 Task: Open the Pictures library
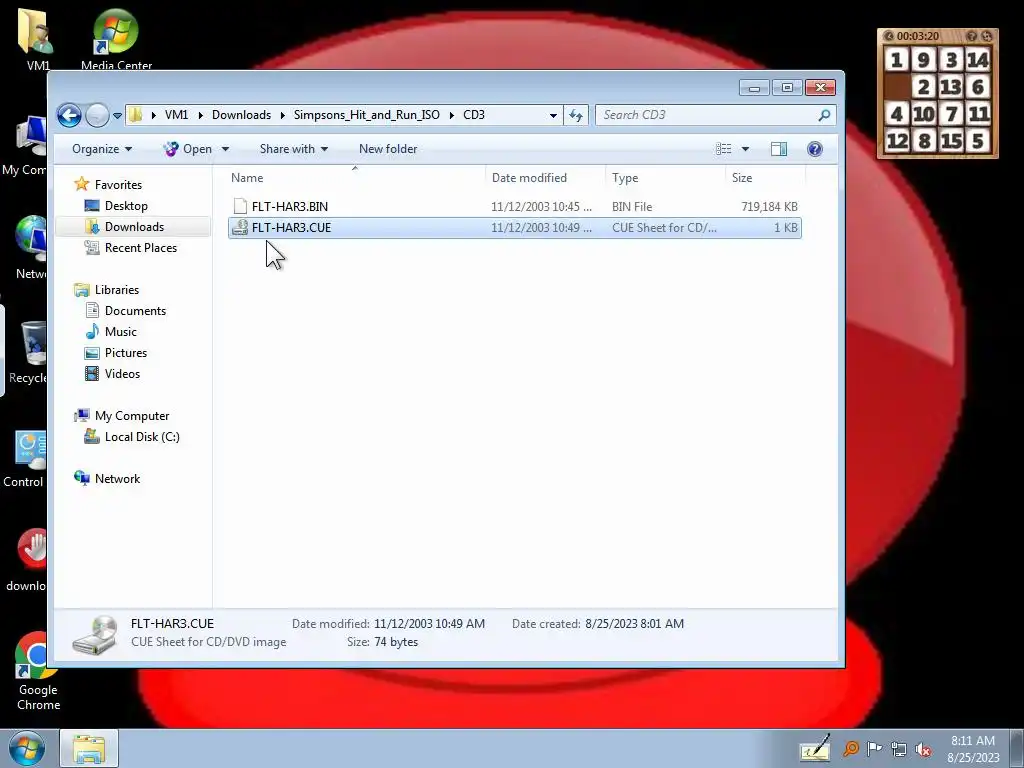[125, 353]
